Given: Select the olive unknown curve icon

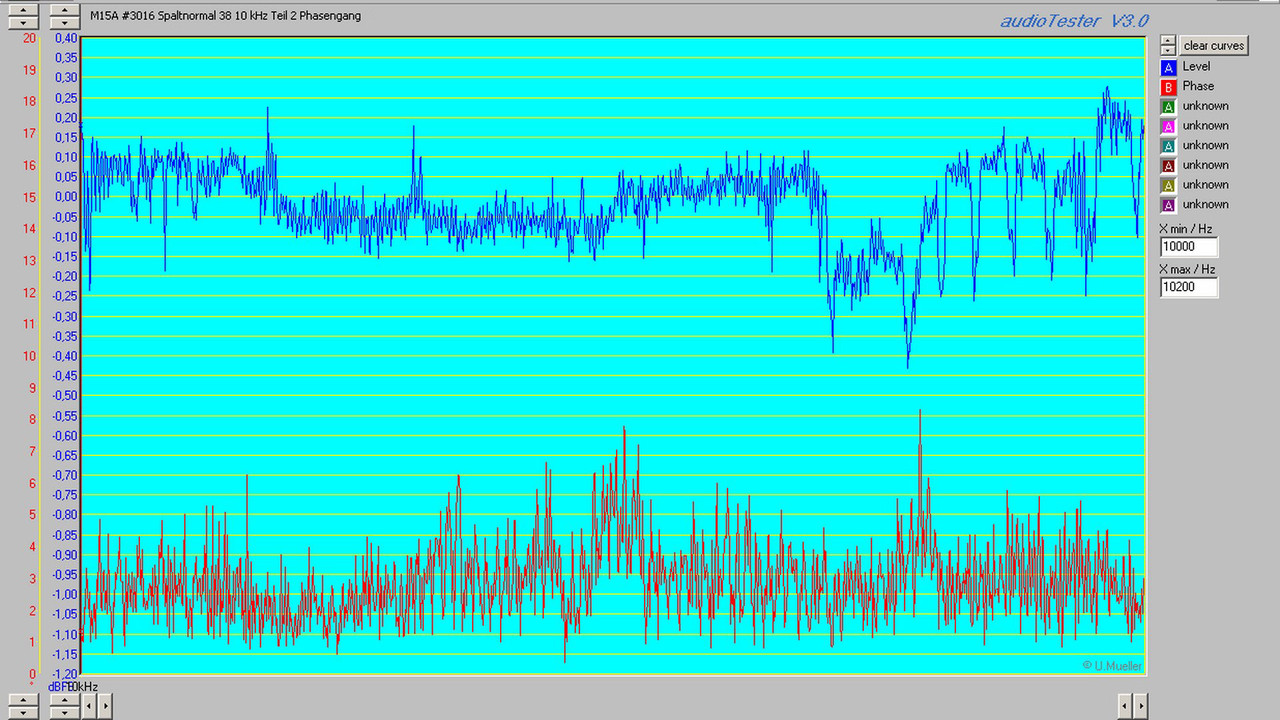Looking at the screenshot, I should (1167, 184).
